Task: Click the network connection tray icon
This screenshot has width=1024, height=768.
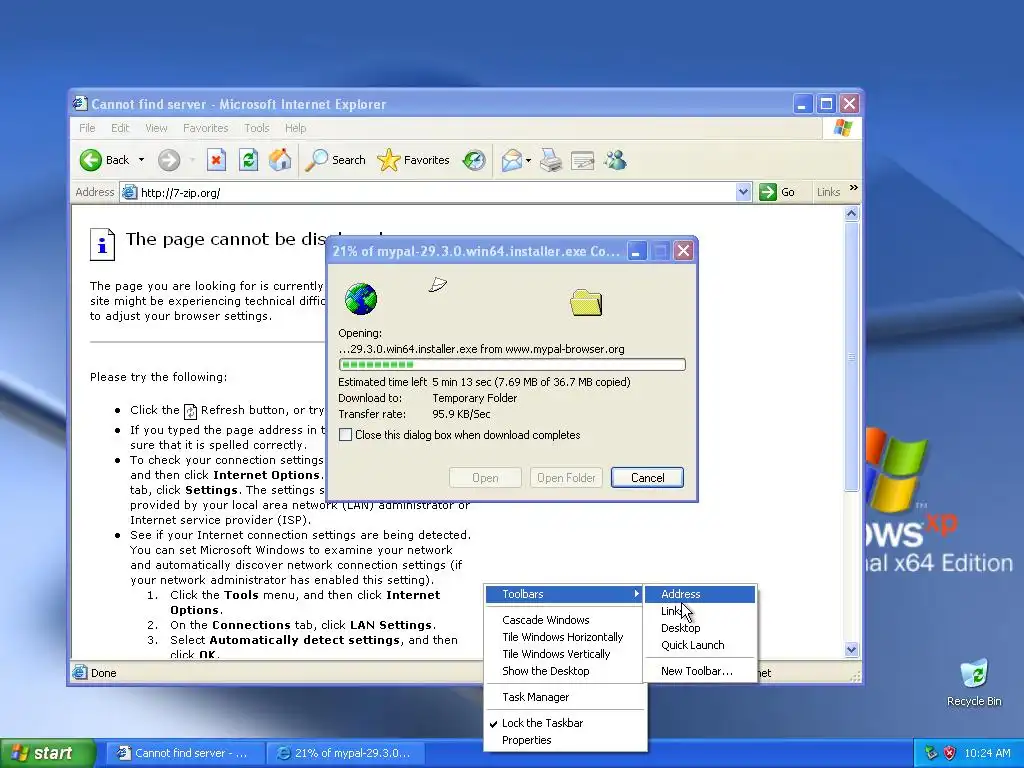Action: click(931, 753)
